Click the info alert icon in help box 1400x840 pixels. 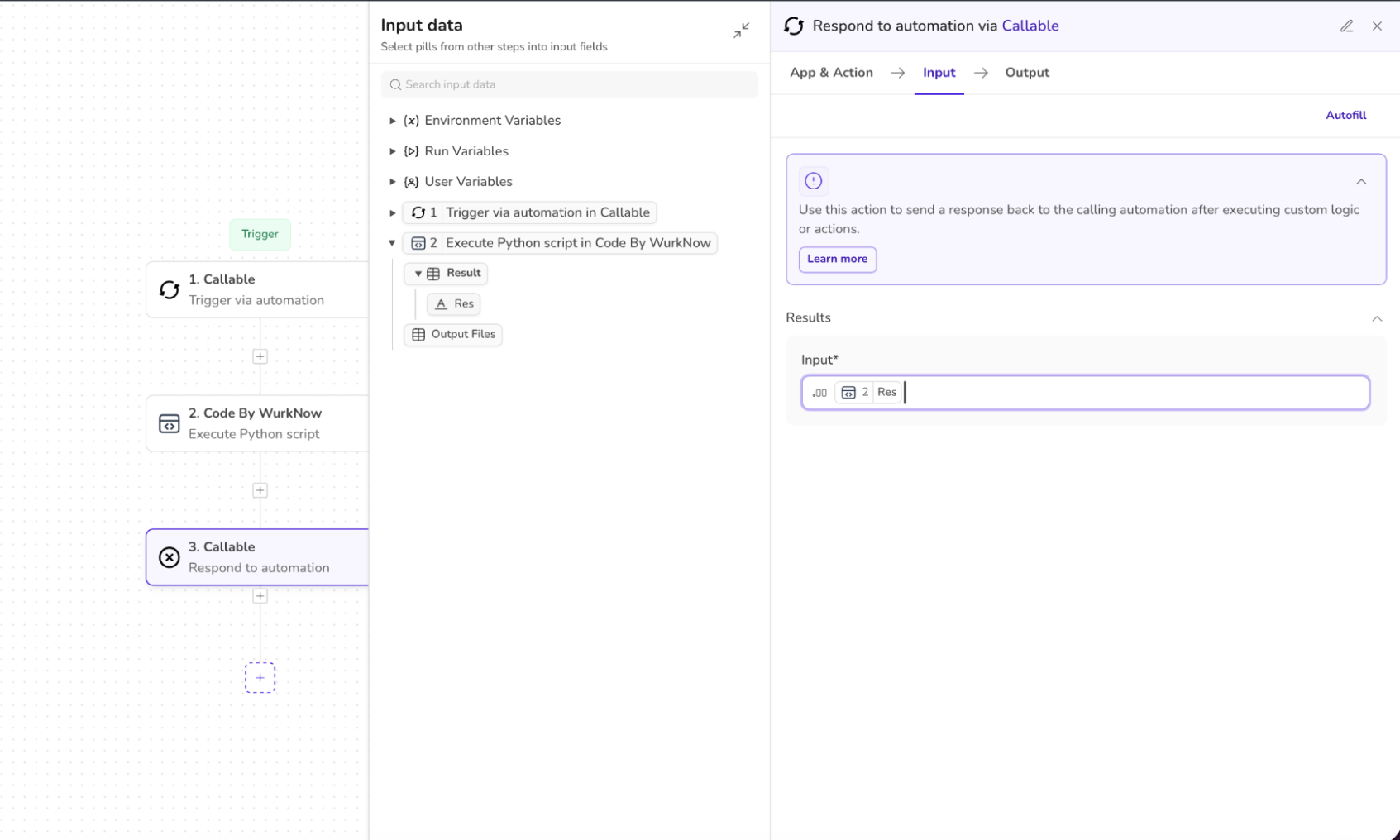tap(813, 181)
